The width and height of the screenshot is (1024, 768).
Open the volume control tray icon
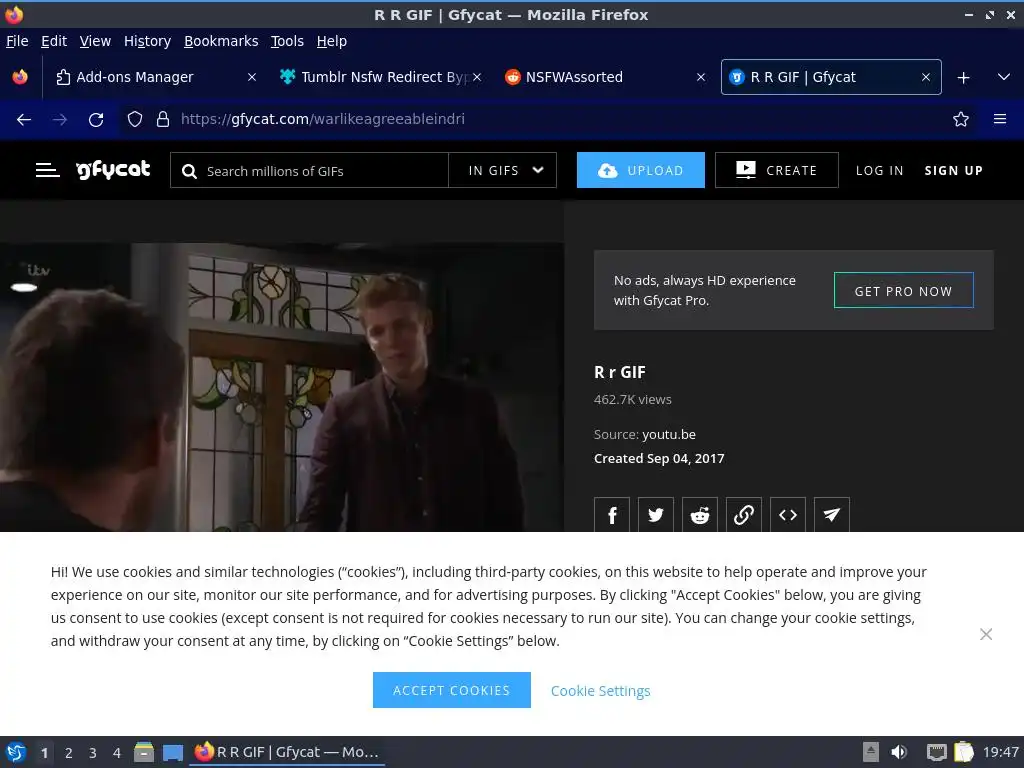(x=899, y=752)
